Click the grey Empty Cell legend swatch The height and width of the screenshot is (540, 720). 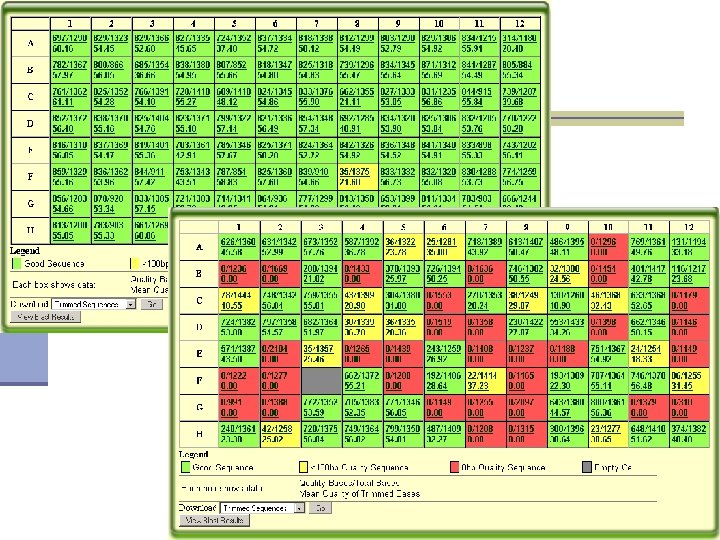[x=587, y=467]
